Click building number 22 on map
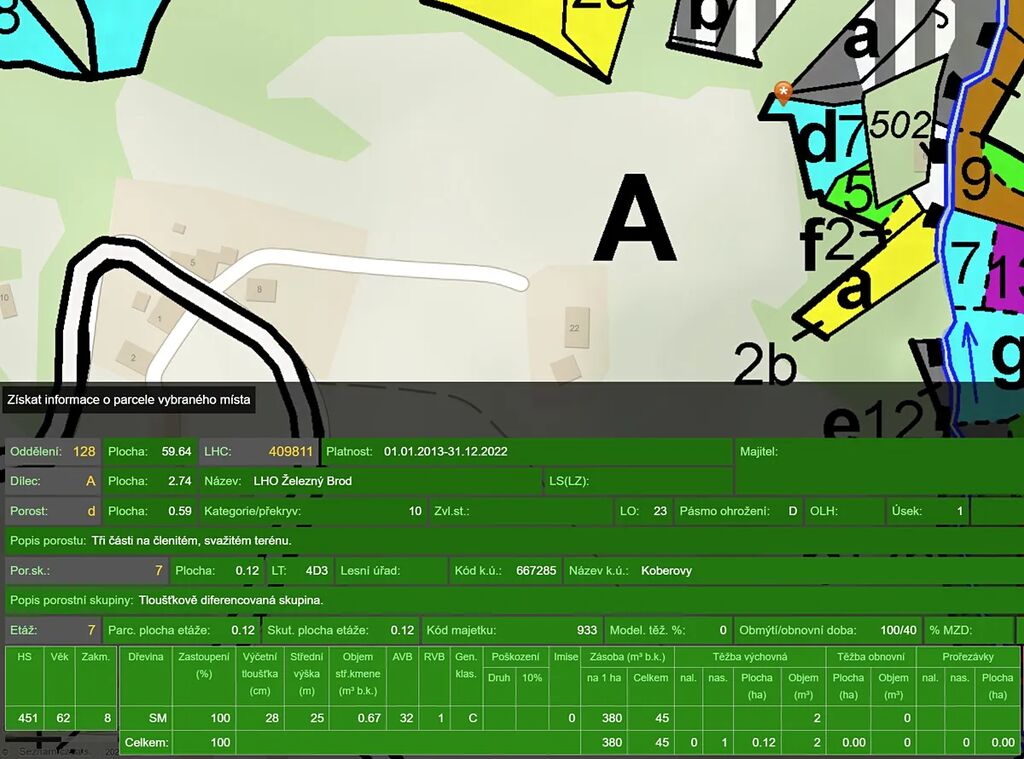The width and height of the screenshot is (1024, 759). (x=575, y=327)
